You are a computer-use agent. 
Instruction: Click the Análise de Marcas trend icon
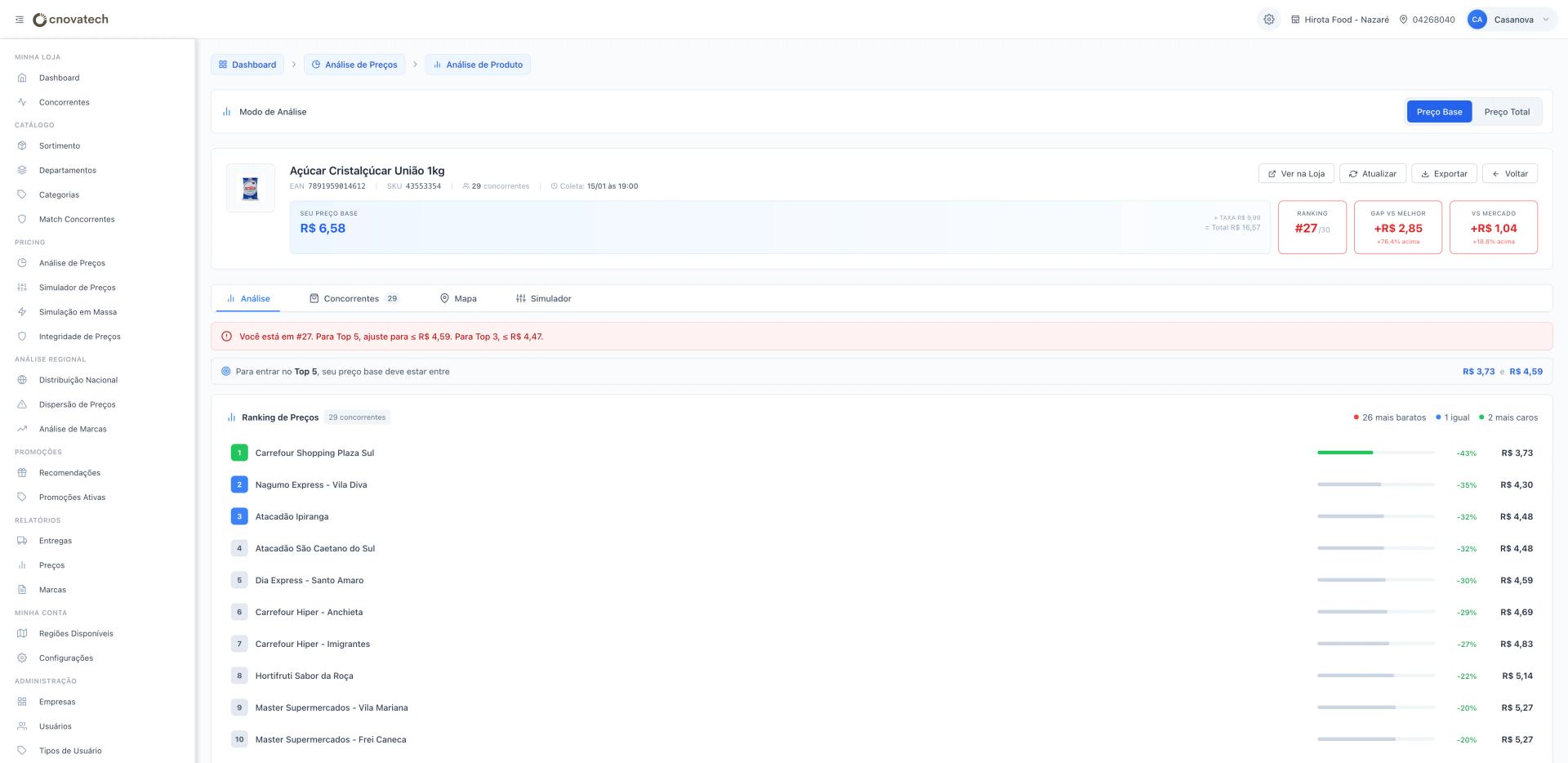click(22, 429)
